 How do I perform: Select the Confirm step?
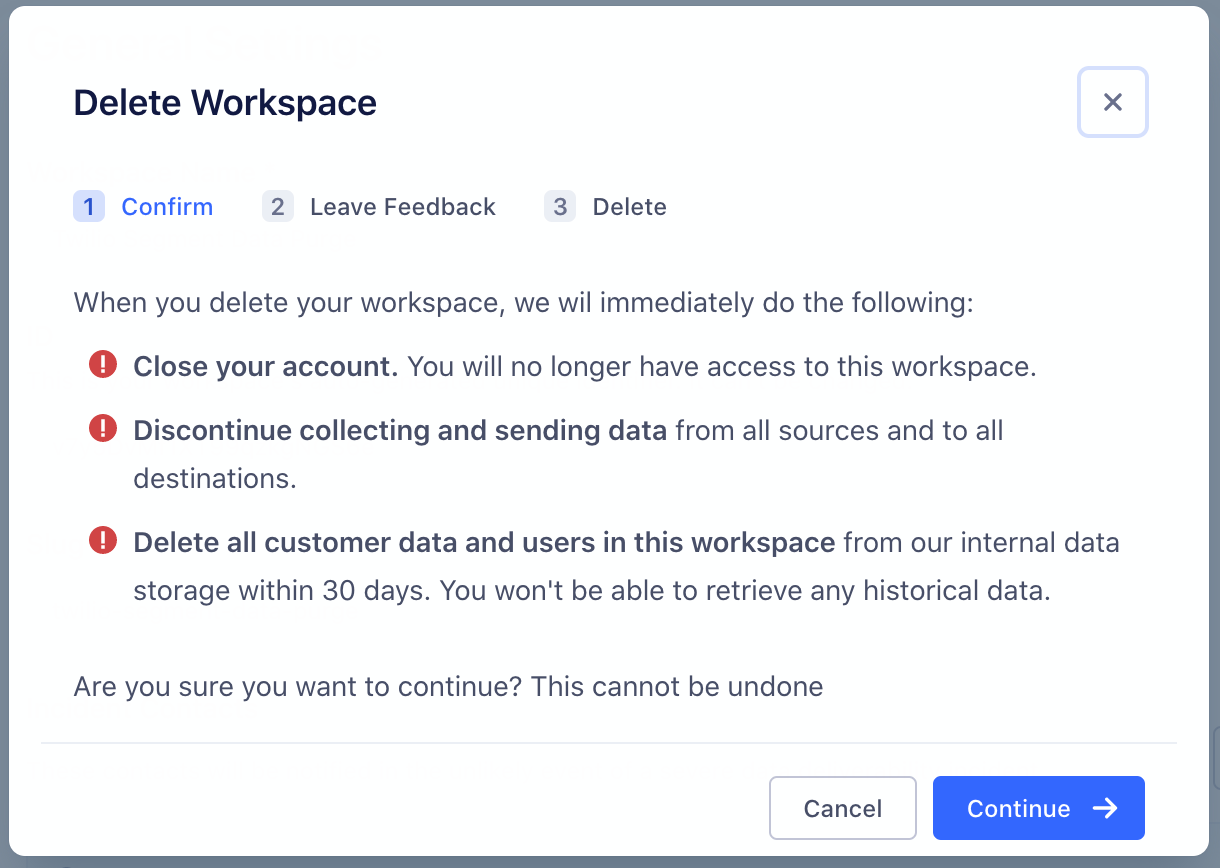[167, 206]
